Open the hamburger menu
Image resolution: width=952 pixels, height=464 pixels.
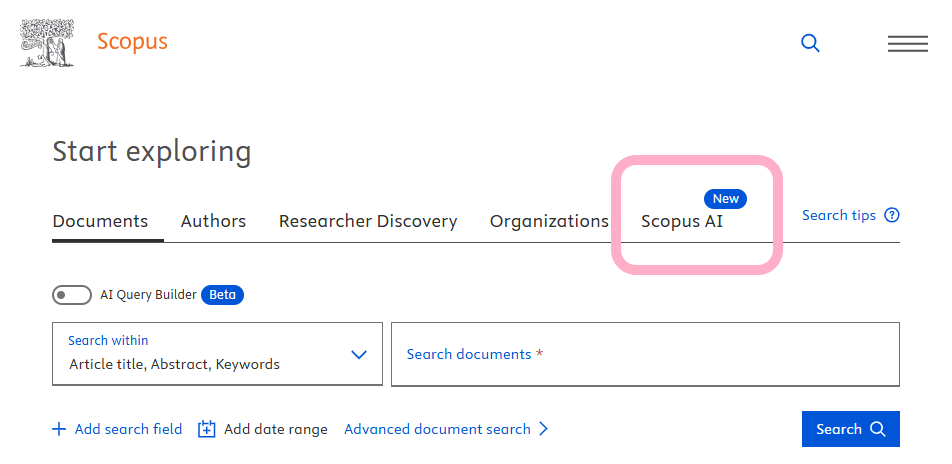[x=907, y=43]
